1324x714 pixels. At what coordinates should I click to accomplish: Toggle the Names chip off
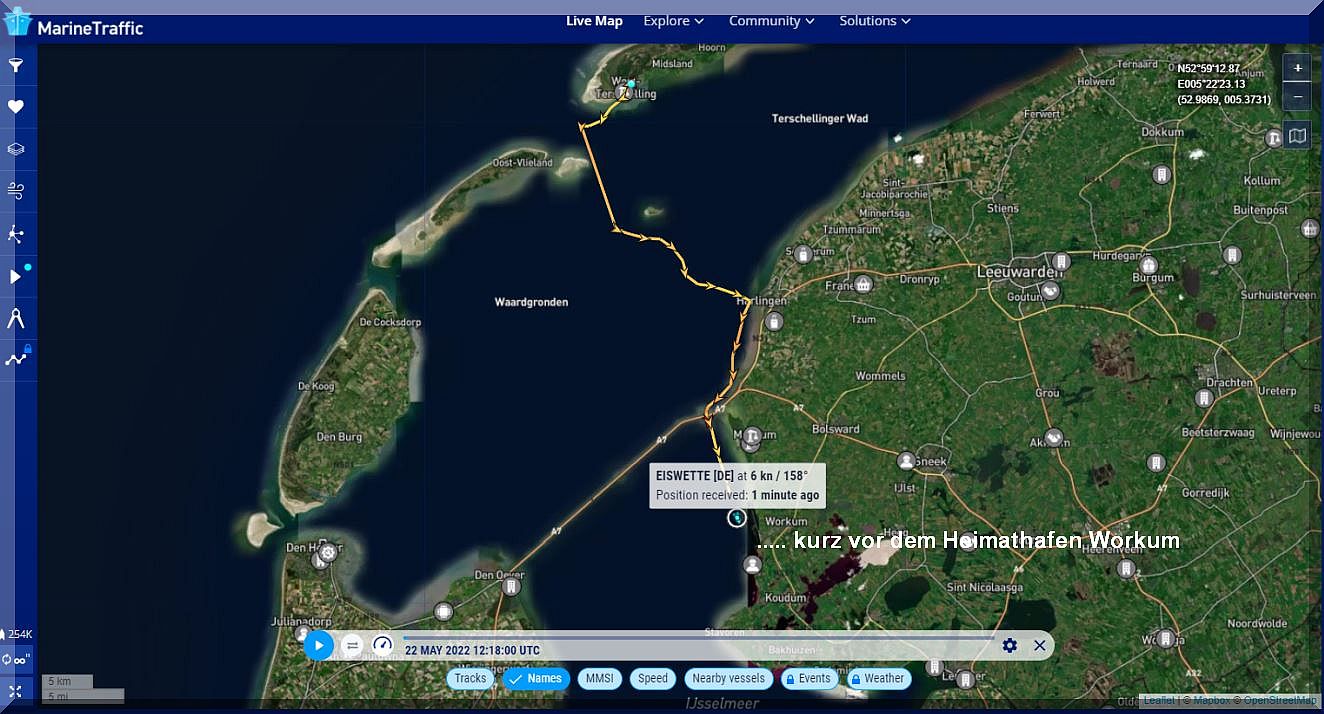(x=534, y=678)
